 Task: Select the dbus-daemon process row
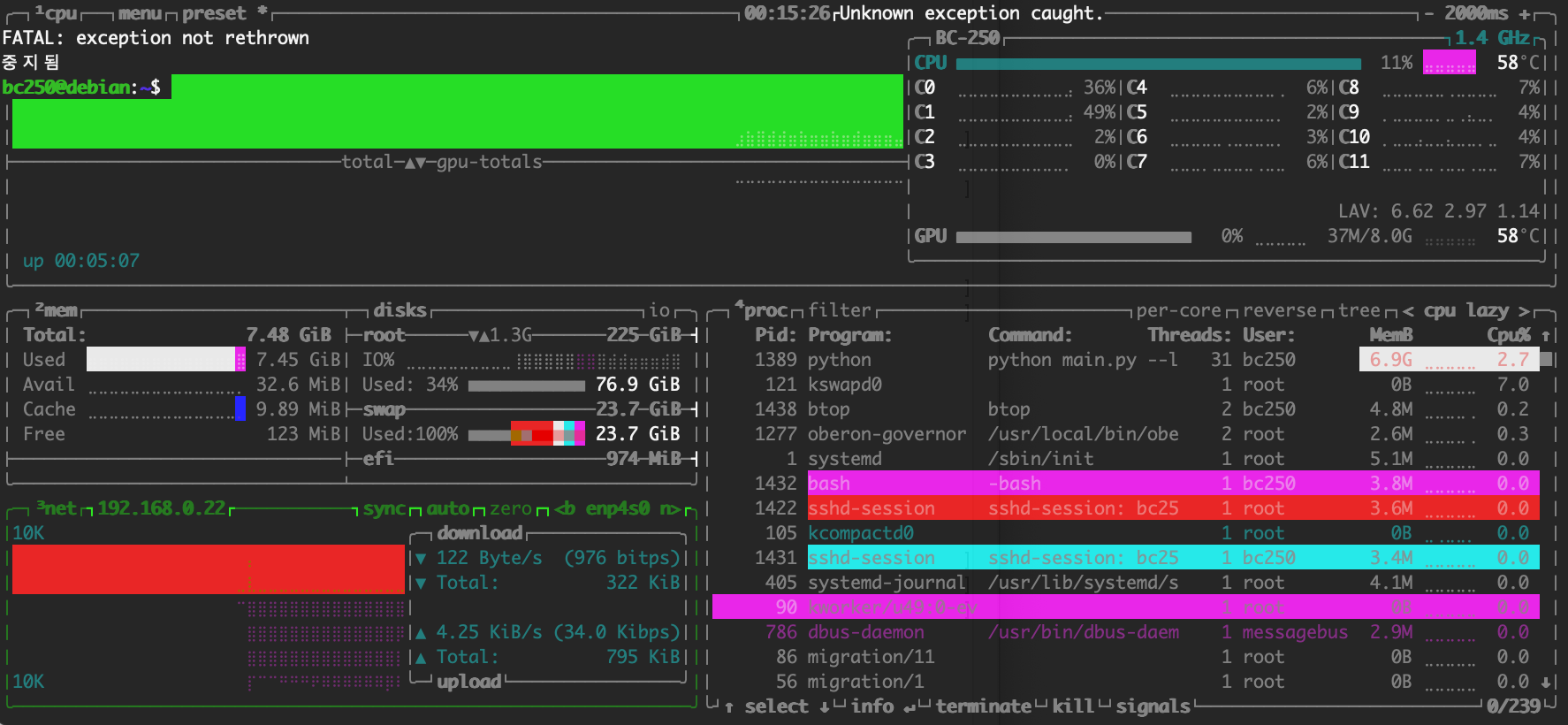pyautogui.click(x=1126, y=632)
